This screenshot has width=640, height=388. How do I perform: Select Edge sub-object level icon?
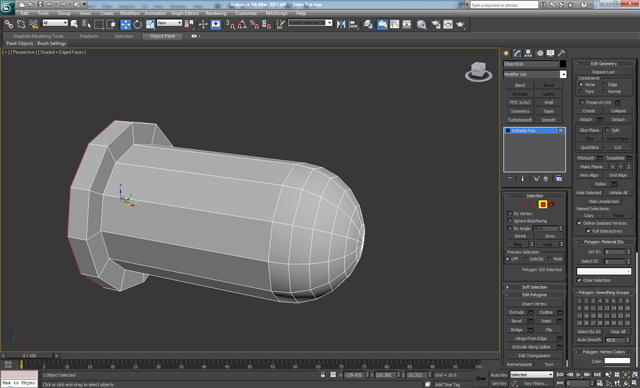[x=524, y=204]
